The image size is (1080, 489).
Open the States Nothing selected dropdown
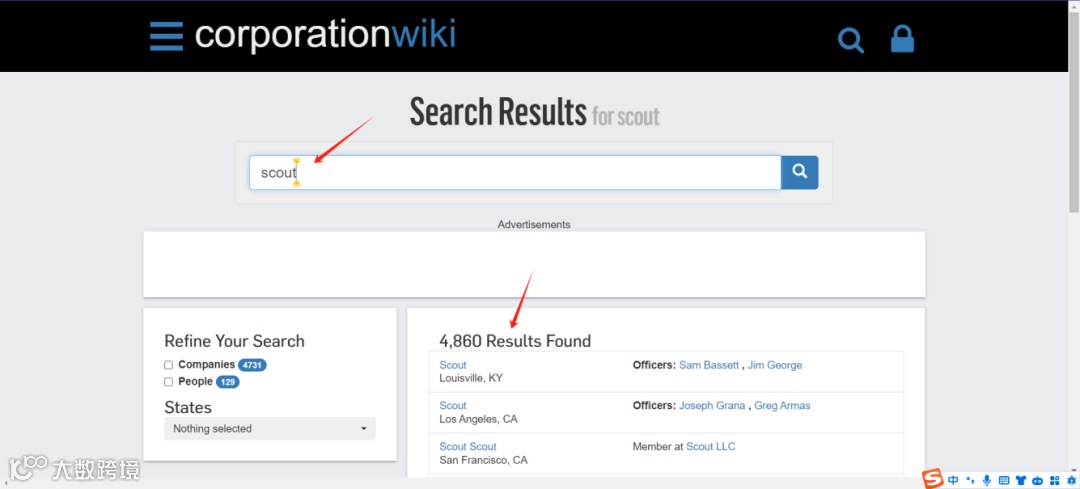270,428
